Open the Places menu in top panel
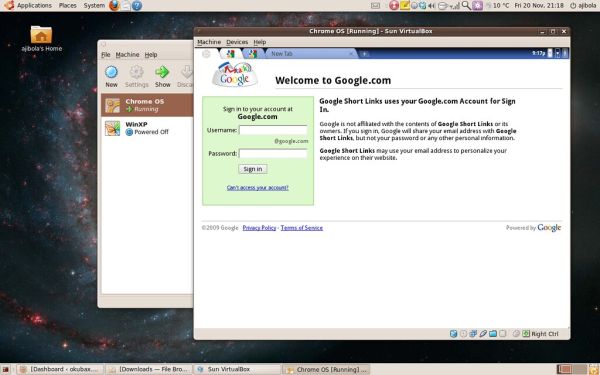The image size is (600, 375). point(67,5)
